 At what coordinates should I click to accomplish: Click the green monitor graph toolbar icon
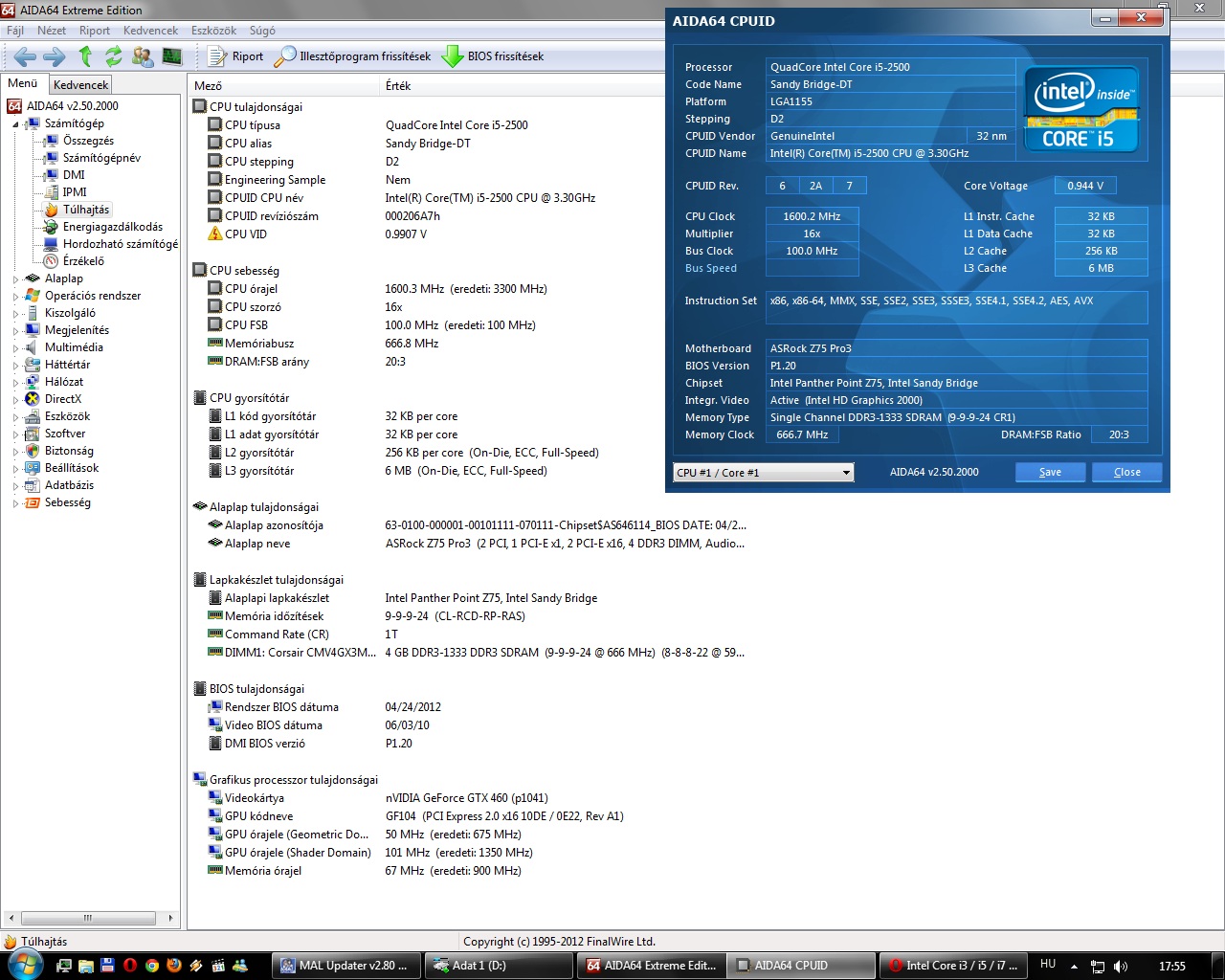(x=172, y=56)
